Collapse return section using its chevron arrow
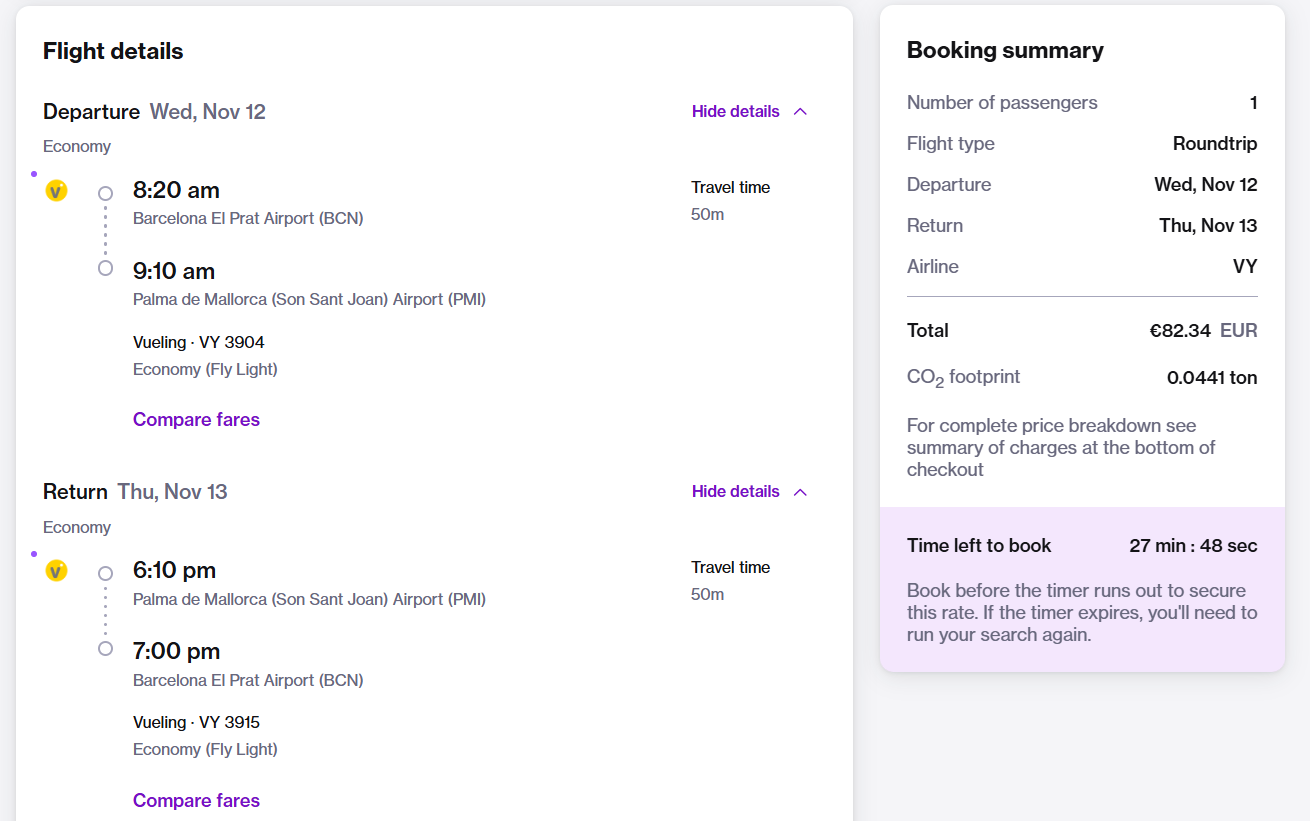Image resolution: width=1310 pixels, height=821 pixels. (800, 491)
